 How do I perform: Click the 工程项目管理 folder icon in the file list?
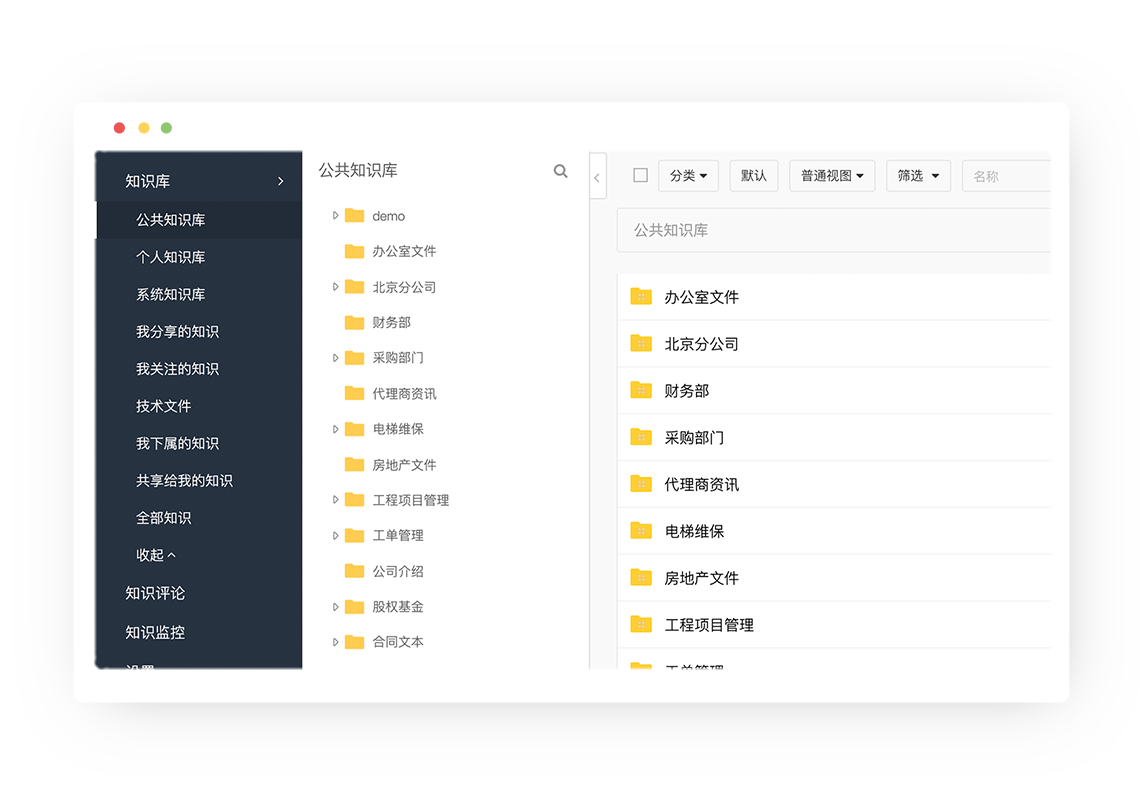[x=641, y=624]
